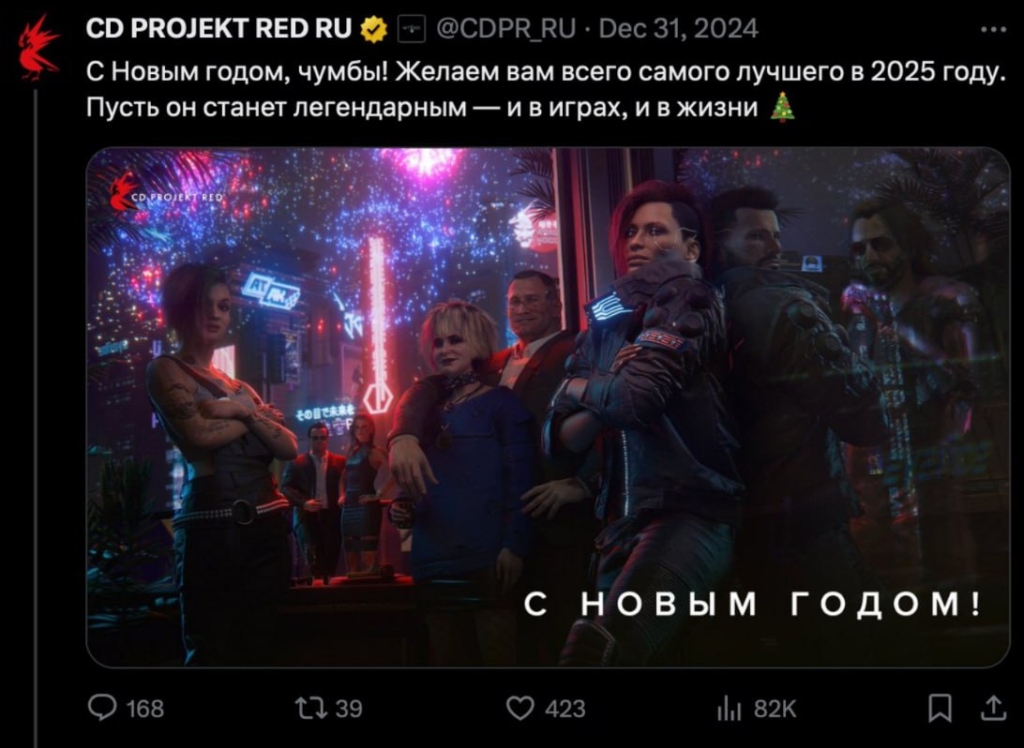Click the 423 likes count
This screenshot has width=1024, height=748.
(x=566, y=709)
